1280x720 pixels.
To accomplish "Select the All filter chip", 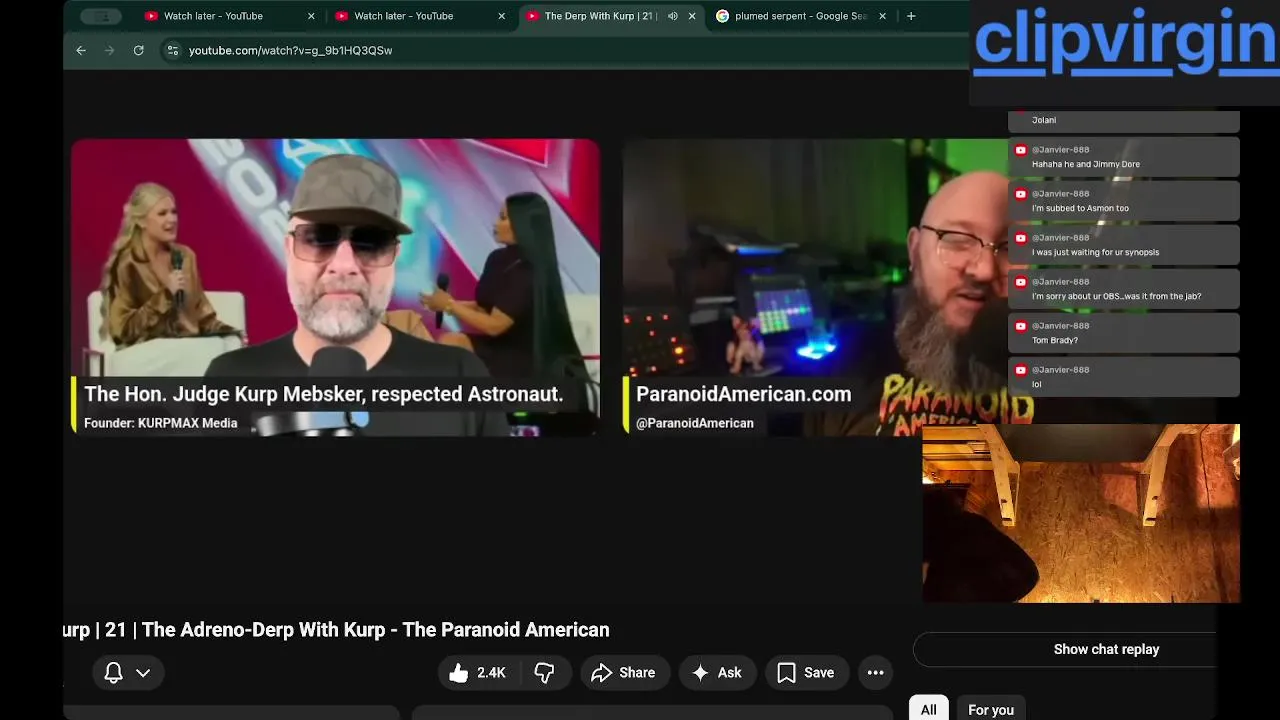I will pyautogui.click(x=928, y=709).
